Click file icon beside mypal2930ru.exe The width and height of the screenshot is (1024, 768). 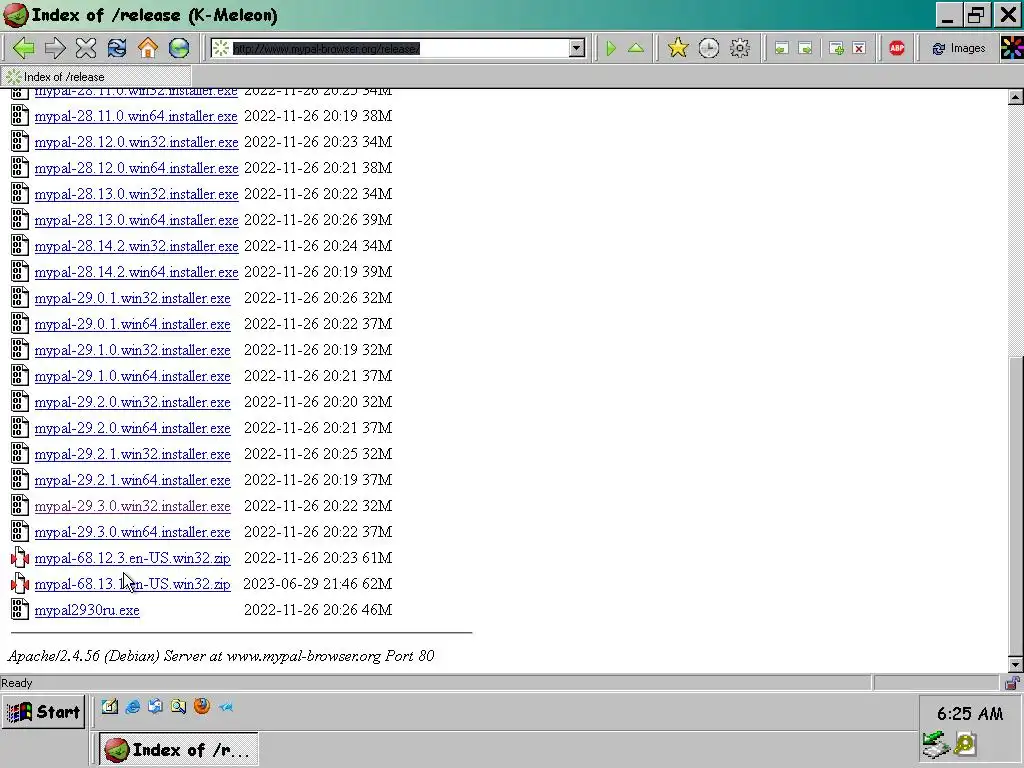pos(20,610)
